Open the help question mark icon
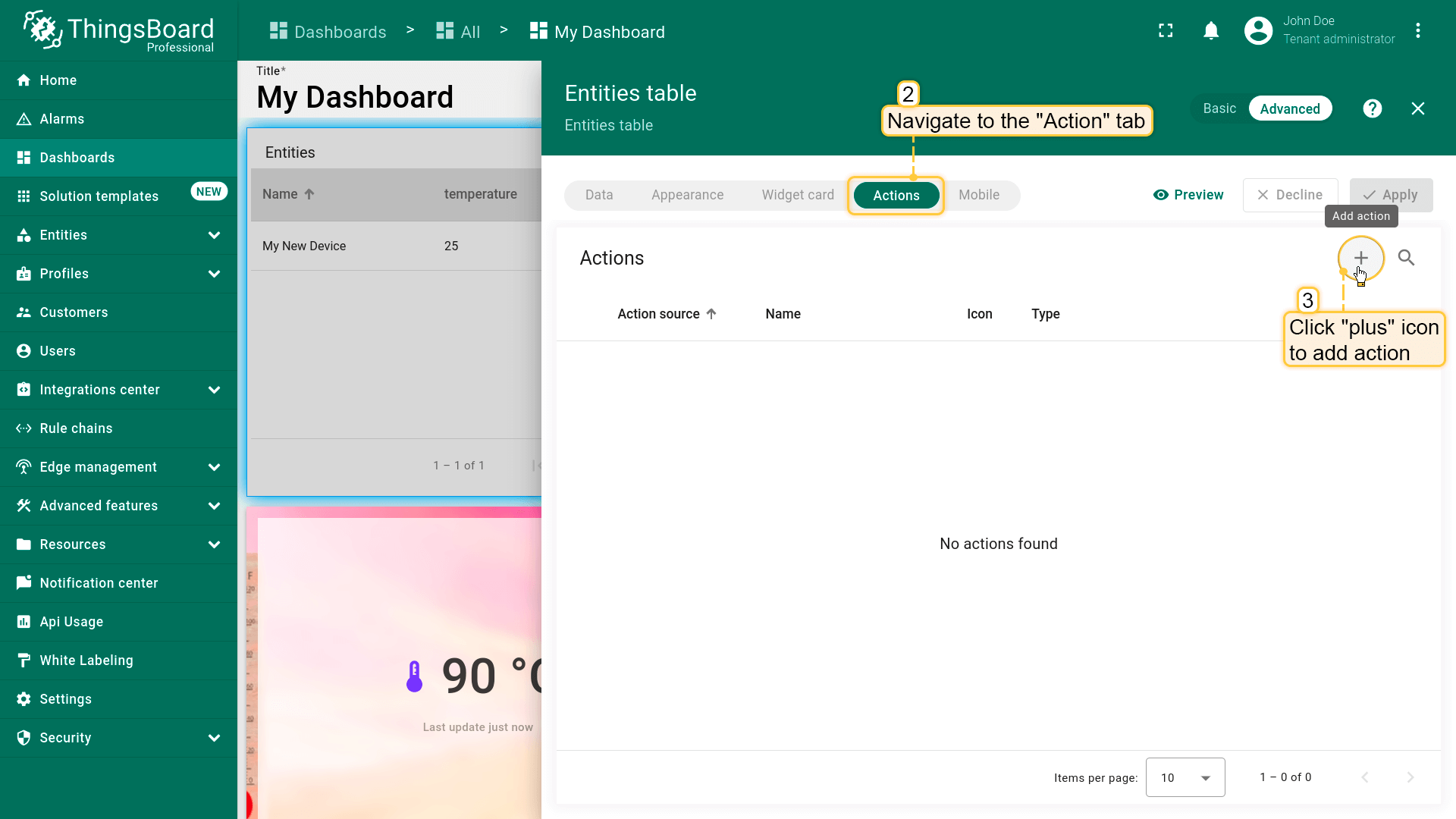Viewport: 1456px width, 819px height. point(1372,108)
